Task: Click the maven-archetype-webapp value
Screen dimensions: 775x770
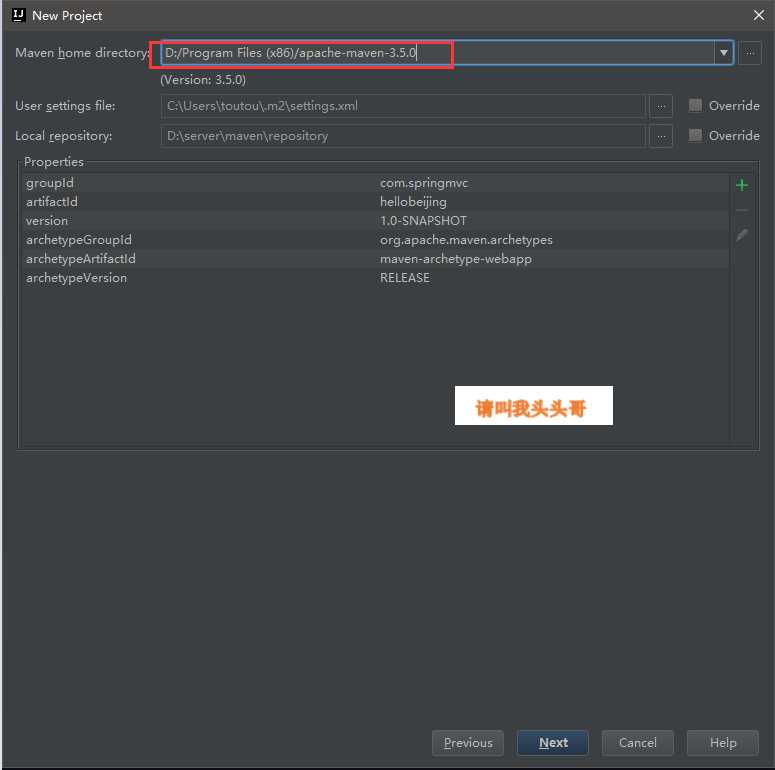Action: tap(456, 259)
